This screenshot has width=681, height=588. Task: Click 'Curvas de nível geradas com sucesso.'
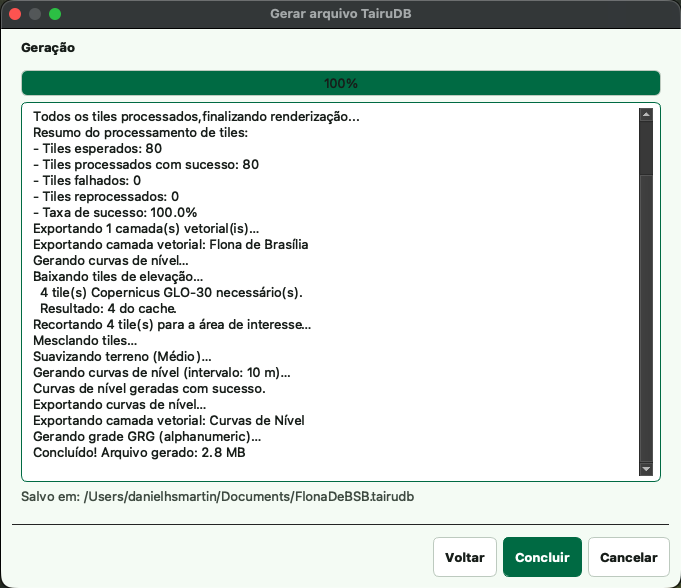149,389
